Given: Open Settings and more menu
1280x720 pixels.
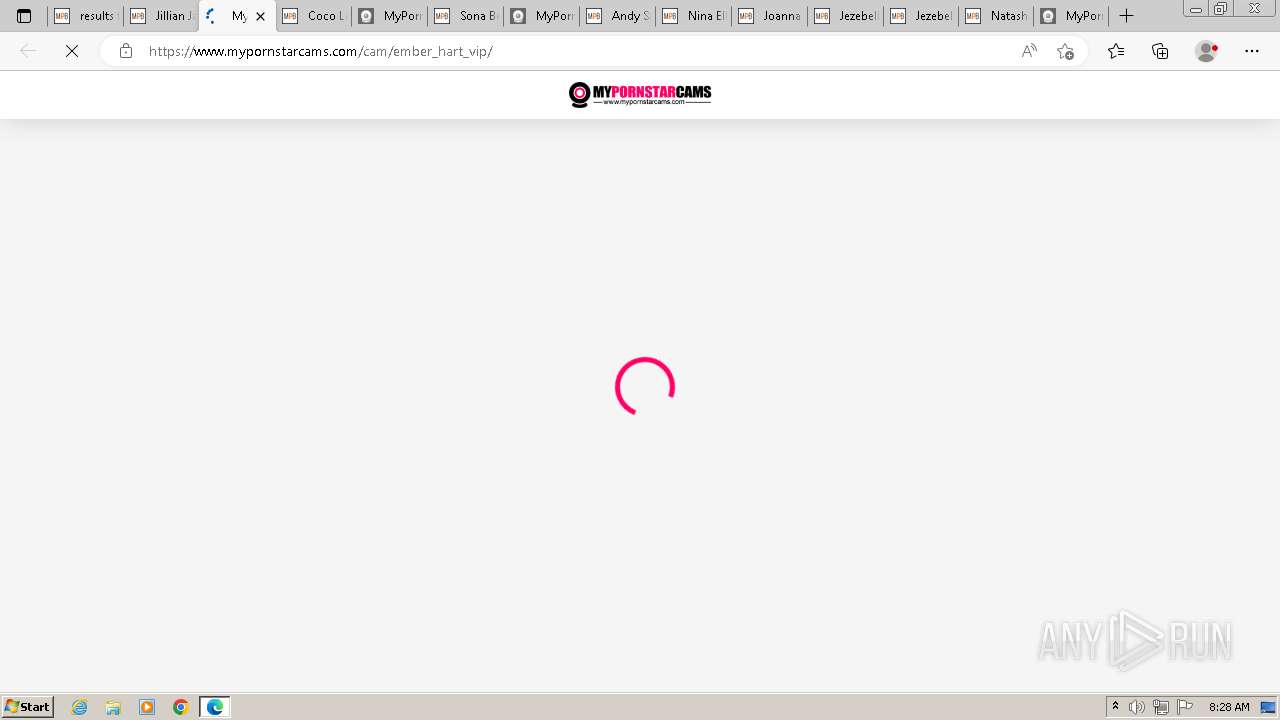Looking at the screenshot, I should (x=1252, y=51).
